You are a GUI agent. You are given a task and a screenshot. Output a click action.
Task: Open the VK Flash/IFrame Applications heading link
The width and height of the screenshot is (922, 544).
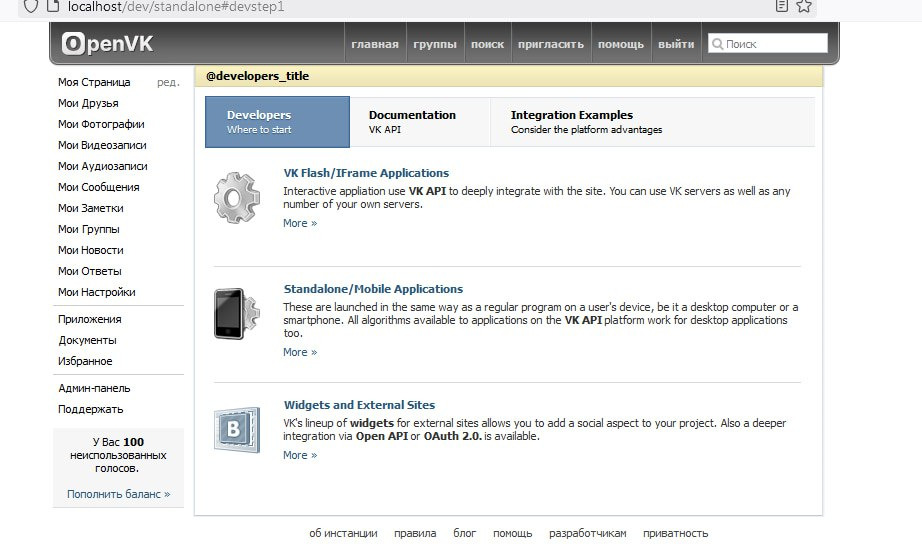tap(366, 173)
